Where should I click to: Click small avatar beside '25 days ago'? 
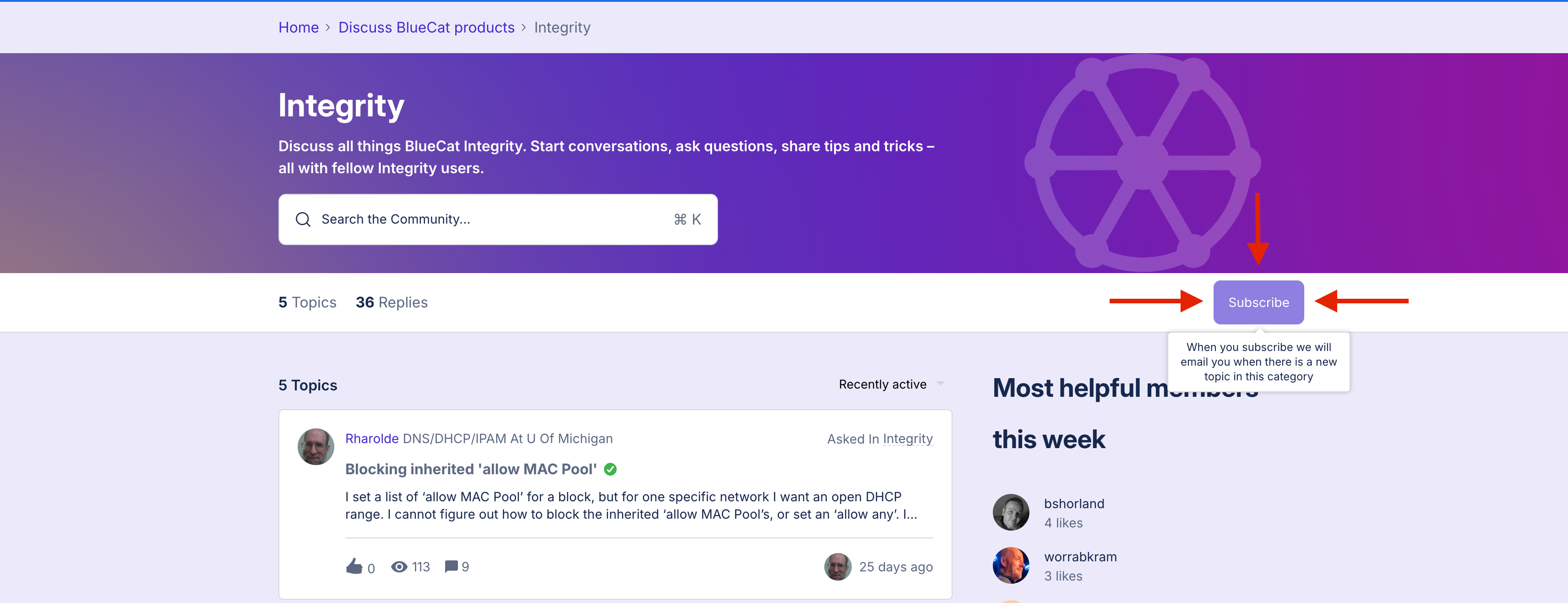point(838,566)
